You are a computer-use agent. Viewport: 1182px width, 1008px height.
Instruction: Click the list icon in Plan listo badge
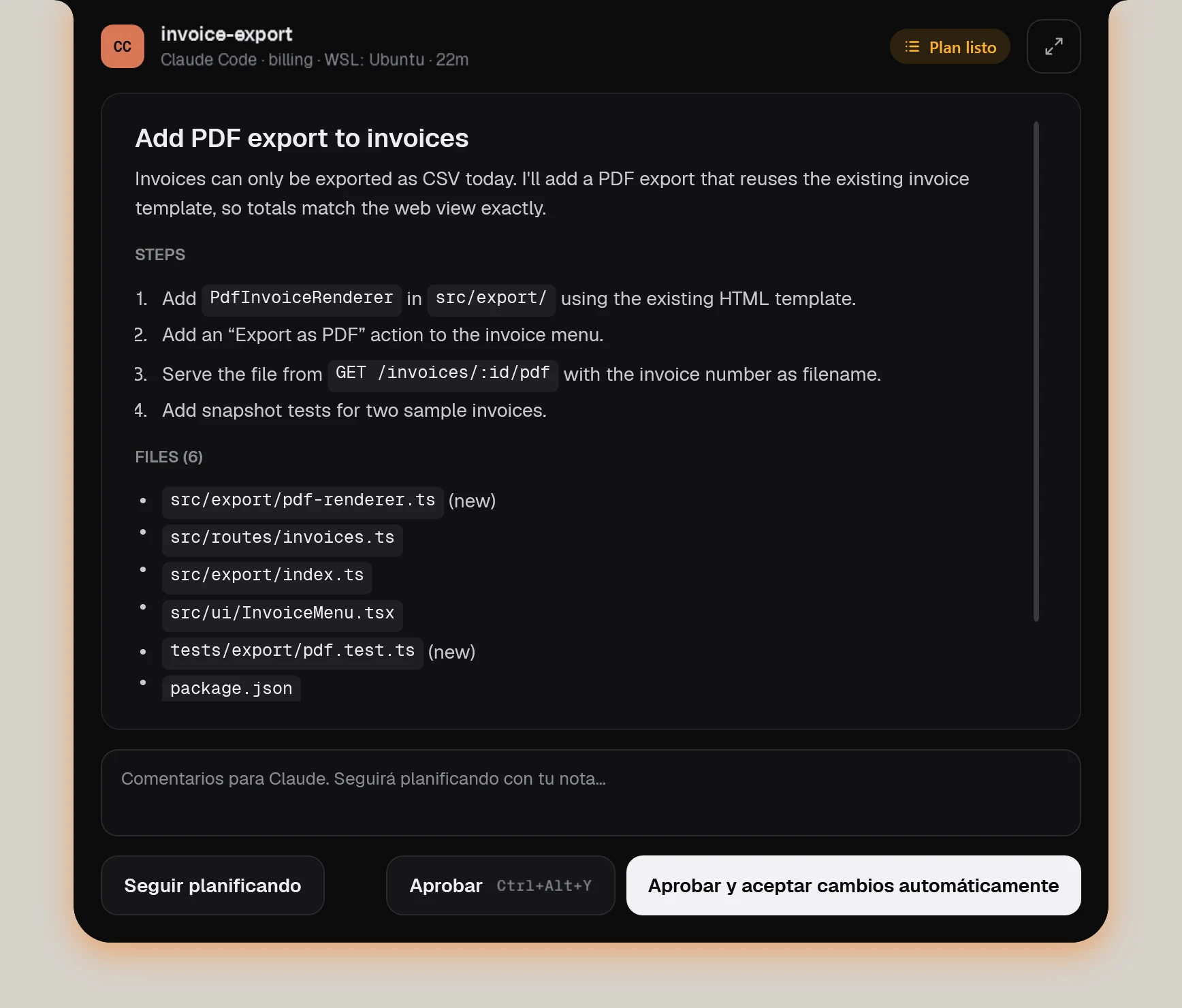tap(912, 46)
